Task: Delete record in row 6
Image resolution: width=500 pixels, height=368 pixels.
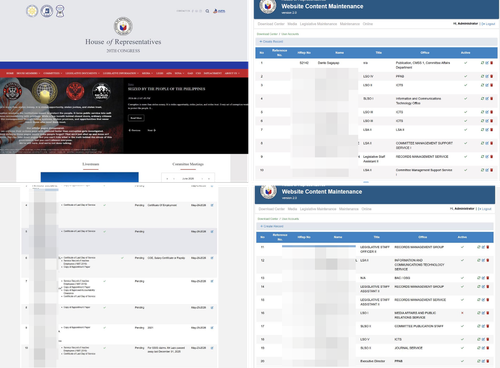Action: (x=491, y=121)
